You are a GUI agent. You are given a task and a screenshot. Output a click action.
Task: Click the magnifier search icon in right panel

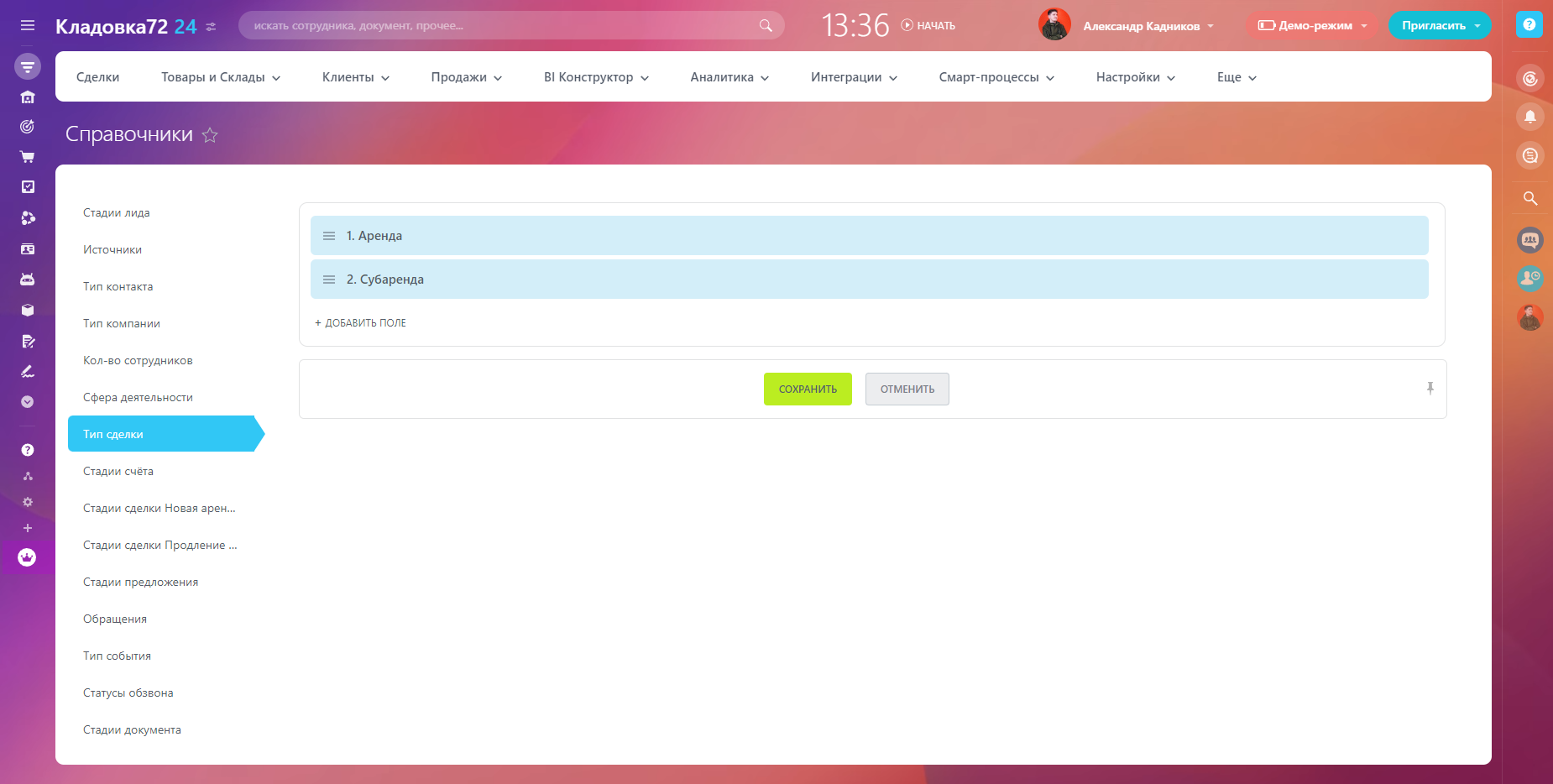point(1530,199)
